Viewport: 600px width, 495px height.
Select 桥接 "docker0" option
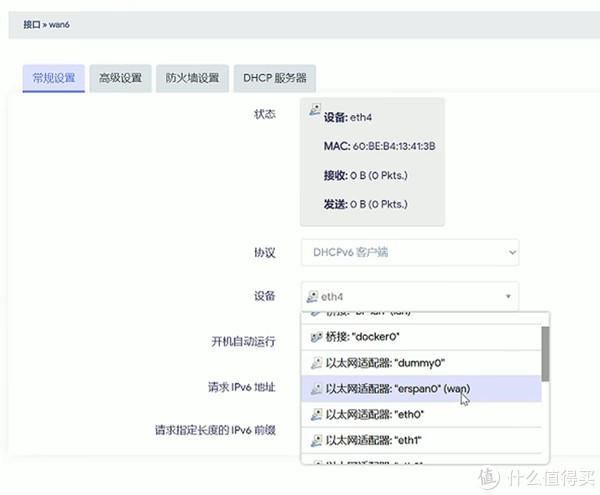(421, 337)
